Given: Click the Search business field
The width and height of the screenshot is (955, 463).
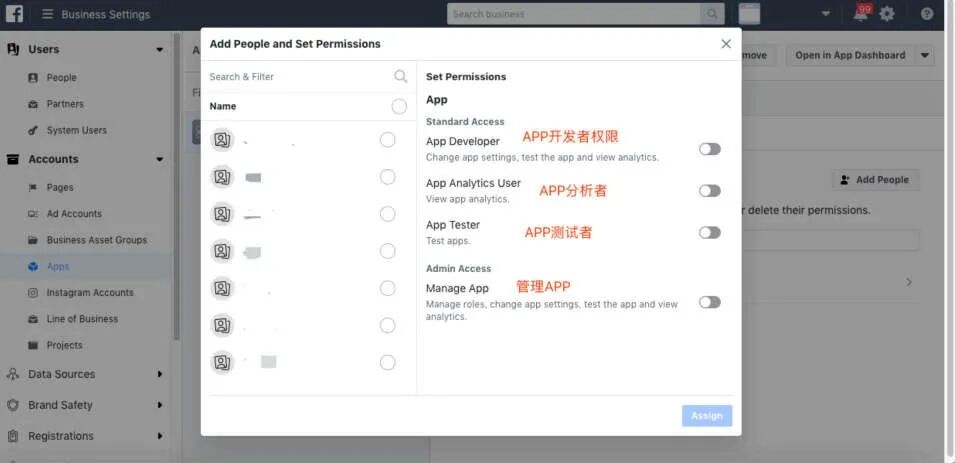Looking at the screenshot, I should point(574,14).
